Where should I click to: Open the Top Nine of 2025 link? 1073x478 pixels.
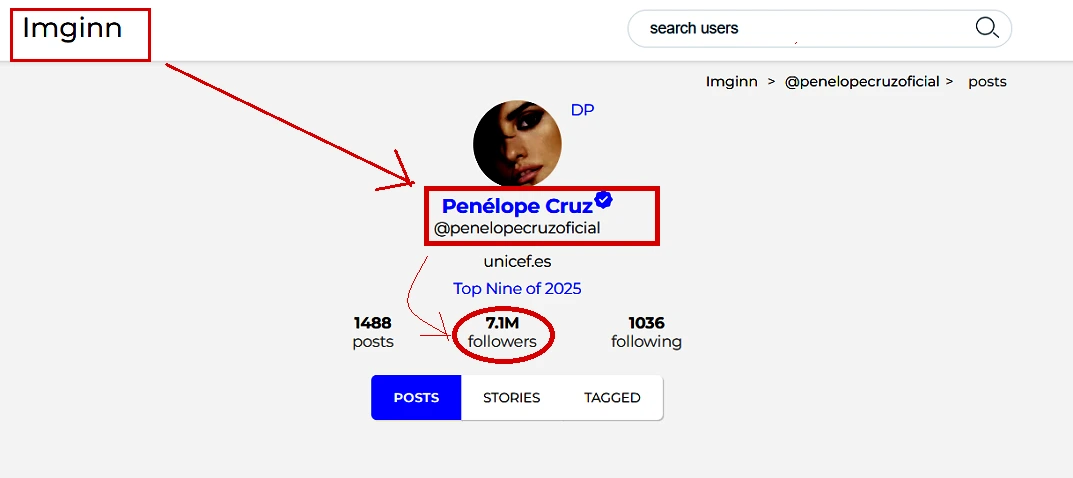pyautogui.click(x=517, y=288)
